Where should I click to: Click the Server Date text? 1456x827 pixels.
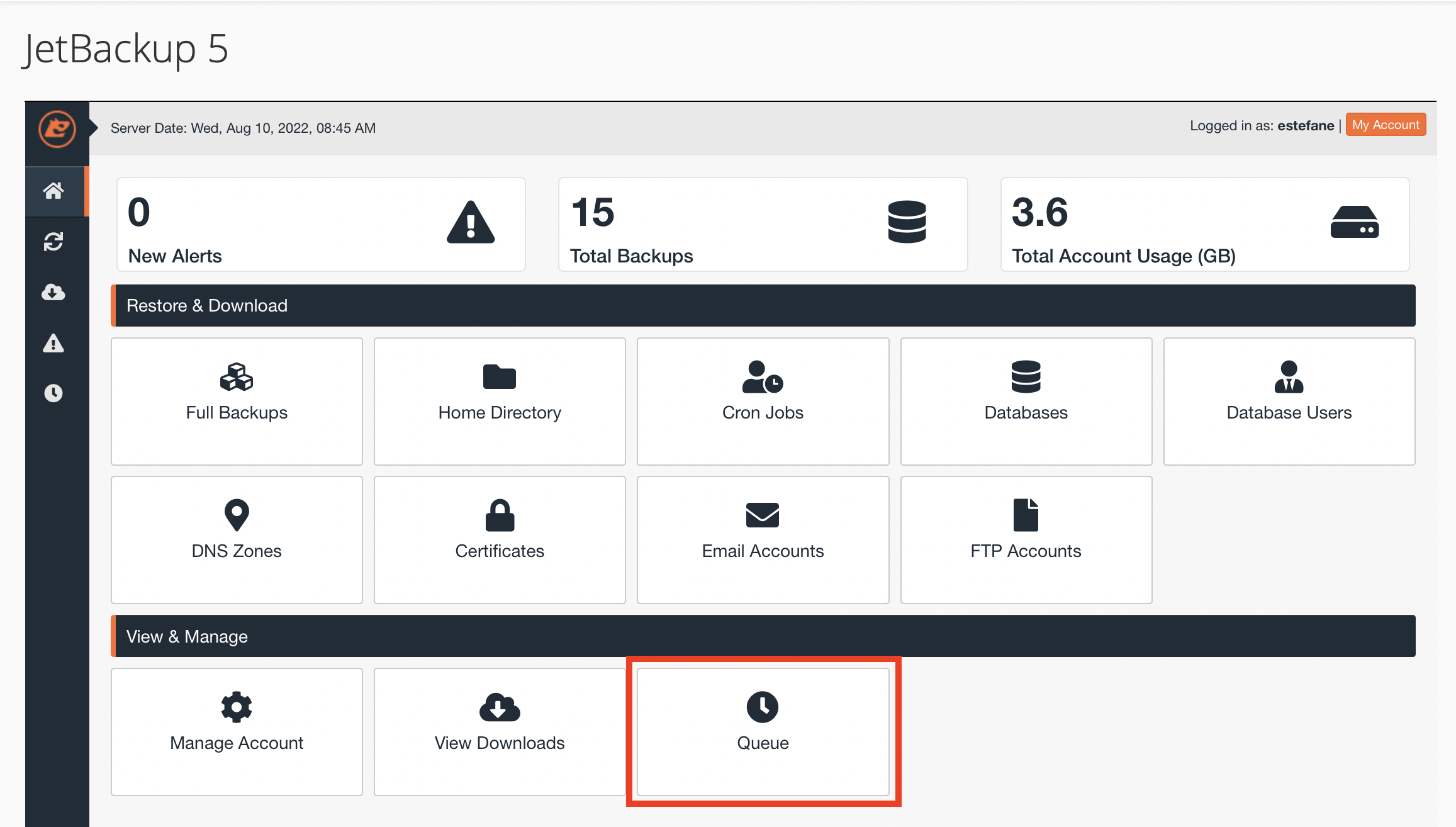pyautogui.click(x=243, y=128)
